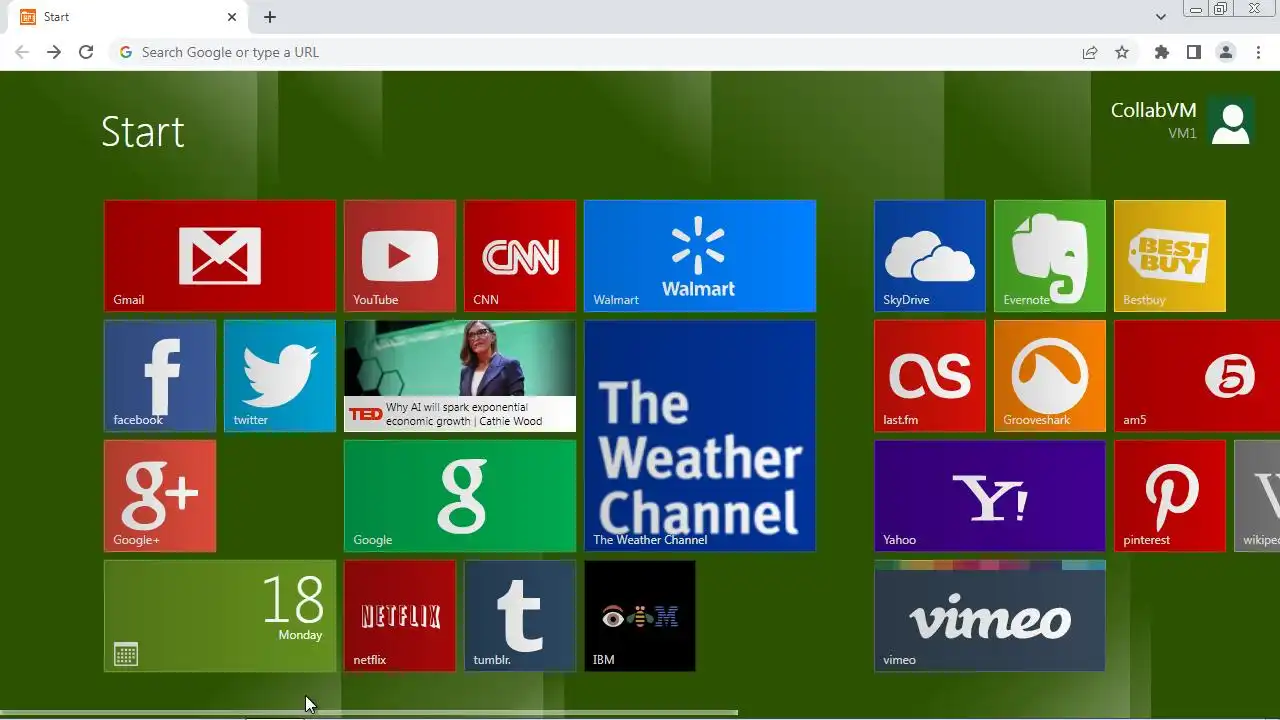Screen dimensions: 1280x720
Task: Launch the twitter tile
Action: click(280, 376)
